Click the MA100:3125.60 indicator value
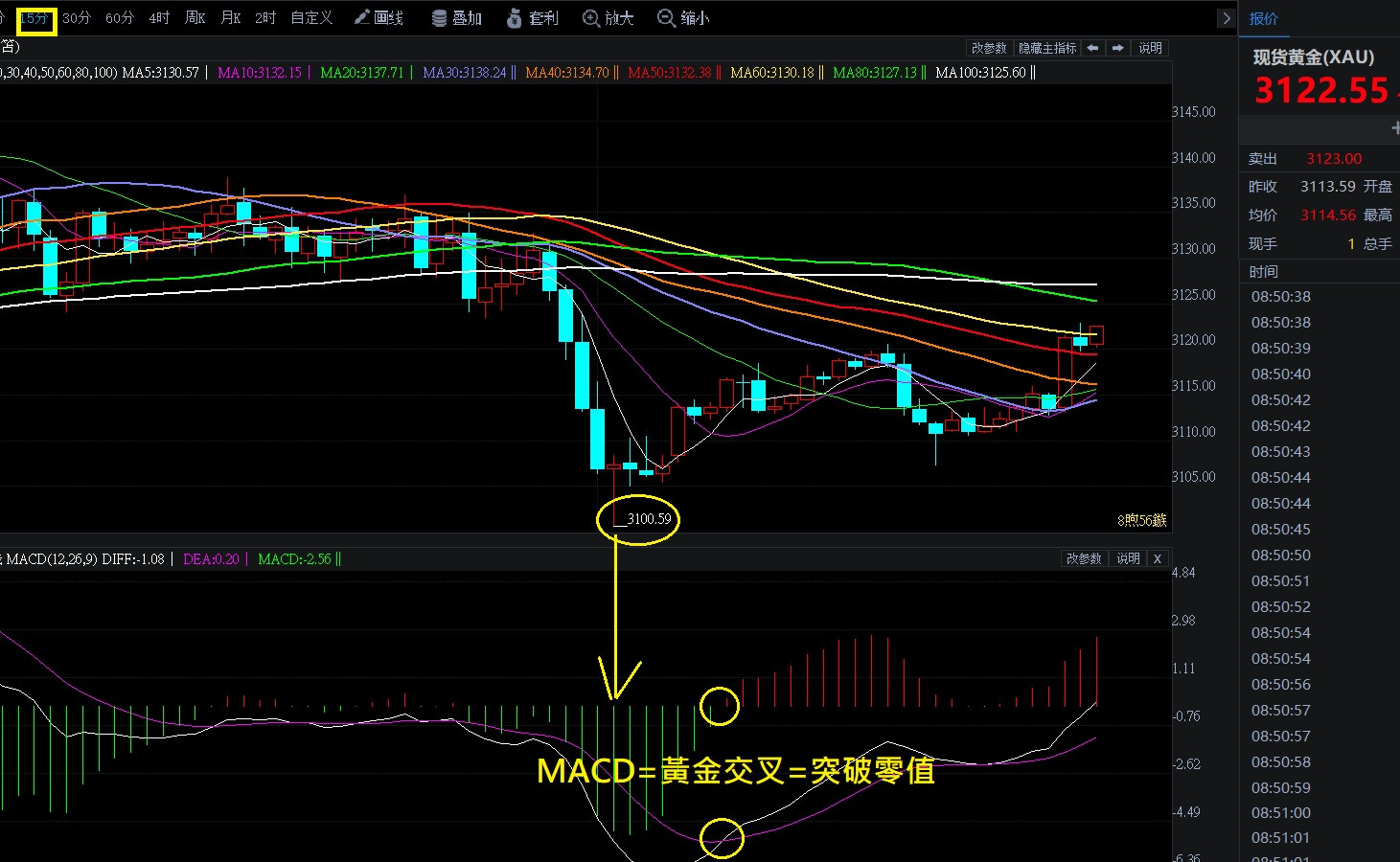 coord(980,73)
